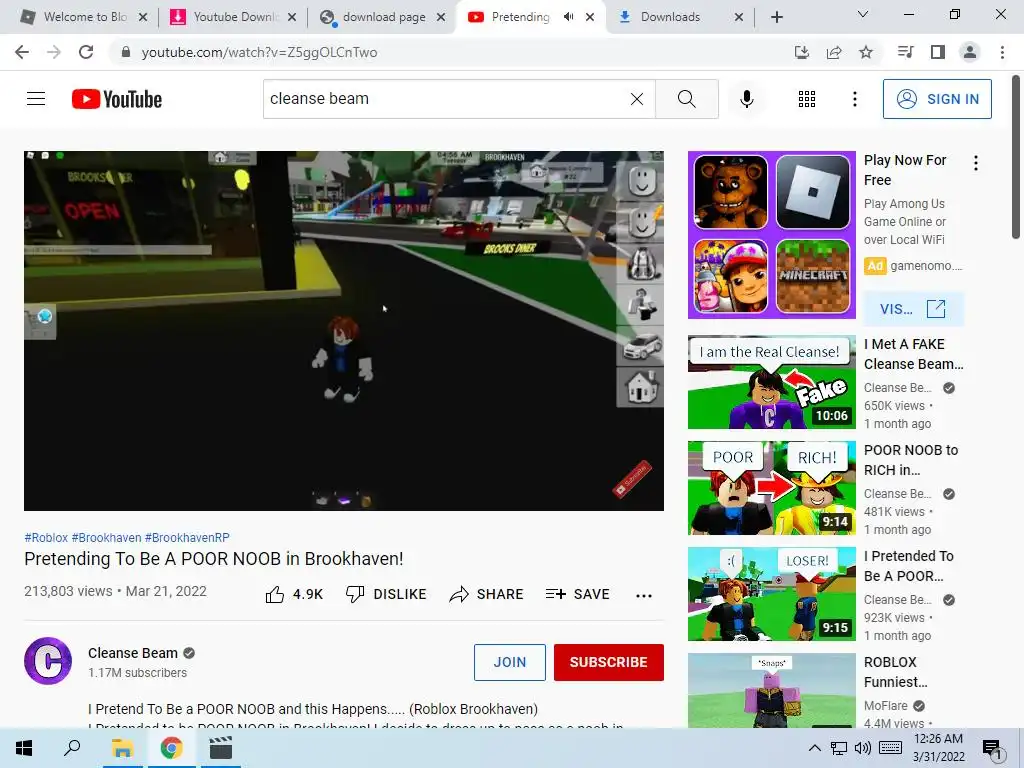Bookmark this page with star icon

pos(866,52)
